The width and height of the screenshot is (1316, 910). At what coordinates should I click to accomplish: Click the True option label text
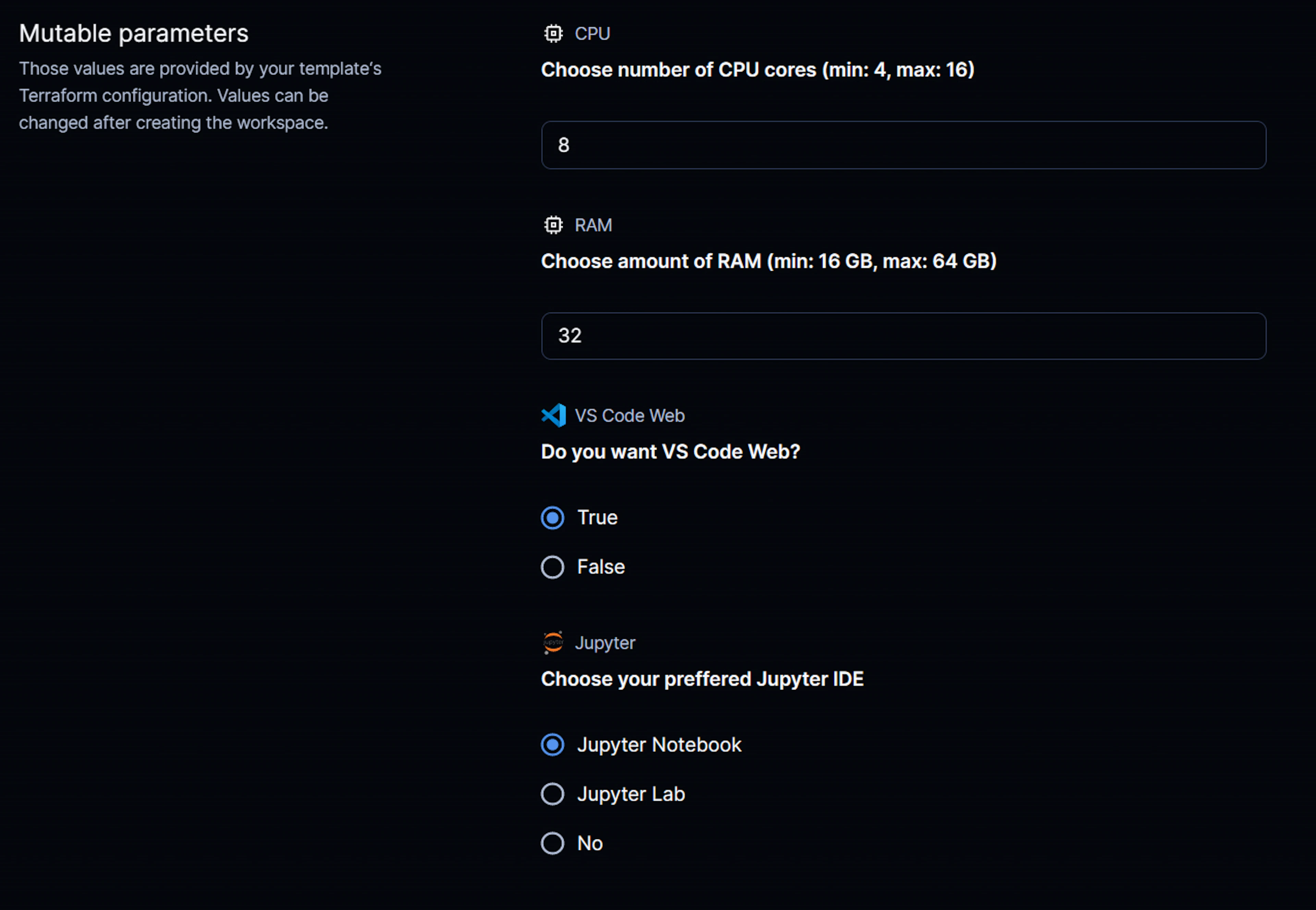pyautogui.click(x=597, y=518)
